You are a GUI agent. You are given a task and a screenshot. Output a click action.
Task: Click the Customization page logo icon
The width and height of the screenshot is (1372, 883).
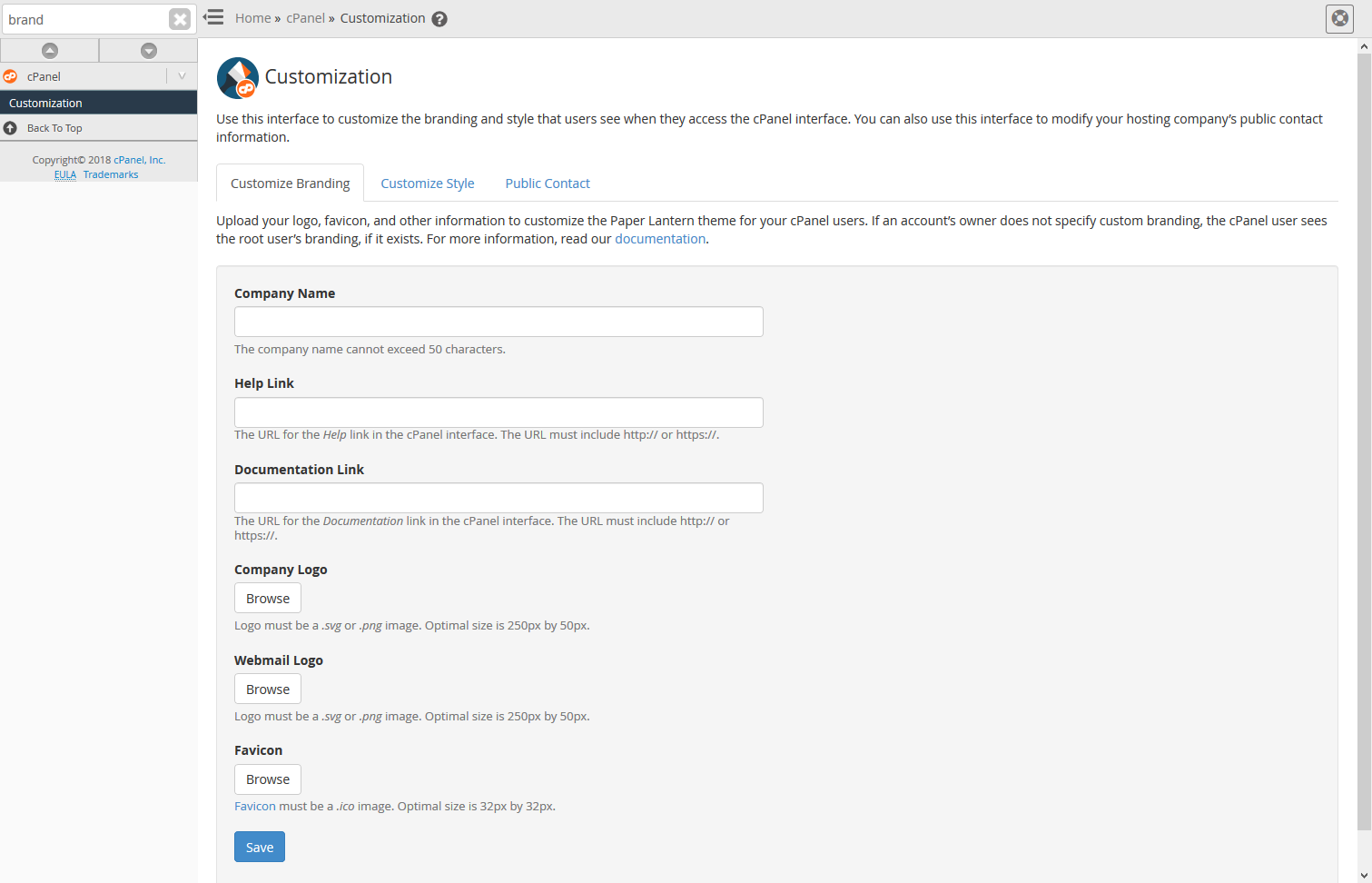click(x=237, y=78)
